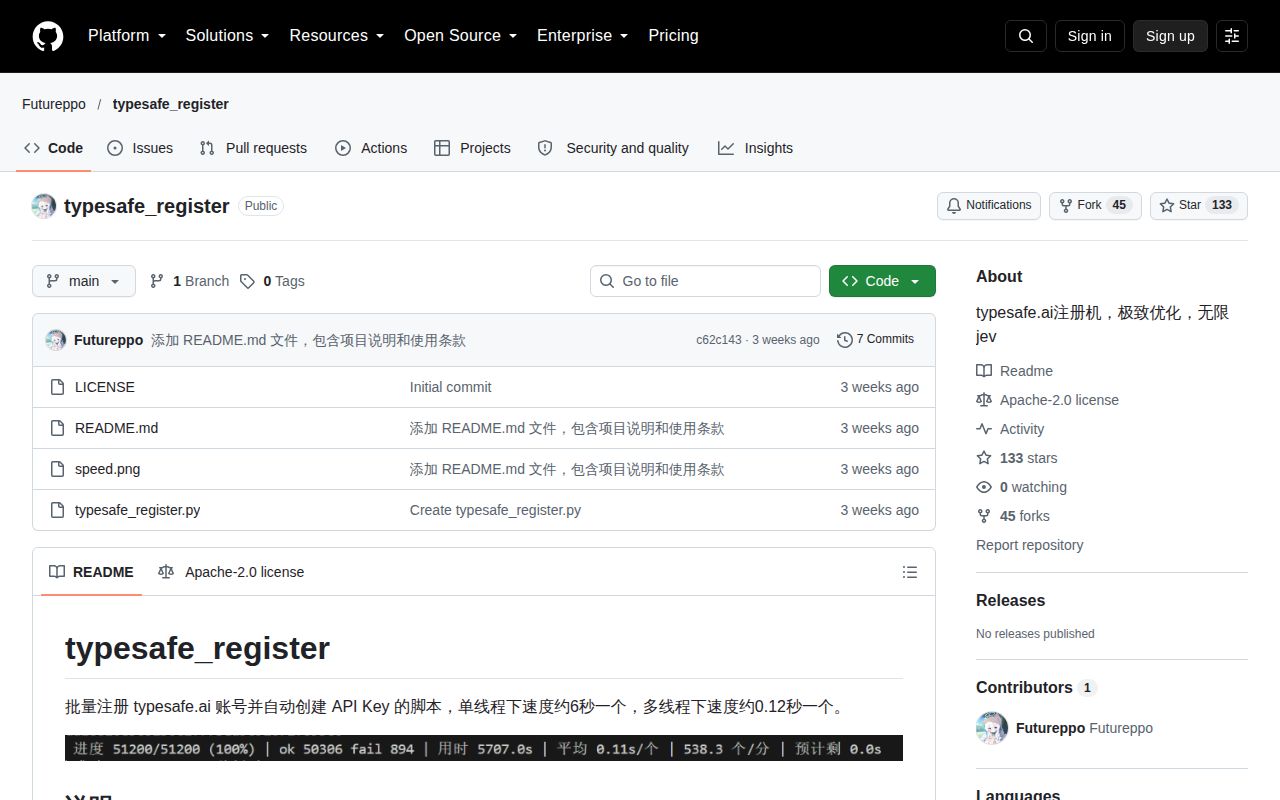Switch to Security and quality tab
Image resolution: width=1280 pixels, height=800 pixels.
click(x=613, y=148)
